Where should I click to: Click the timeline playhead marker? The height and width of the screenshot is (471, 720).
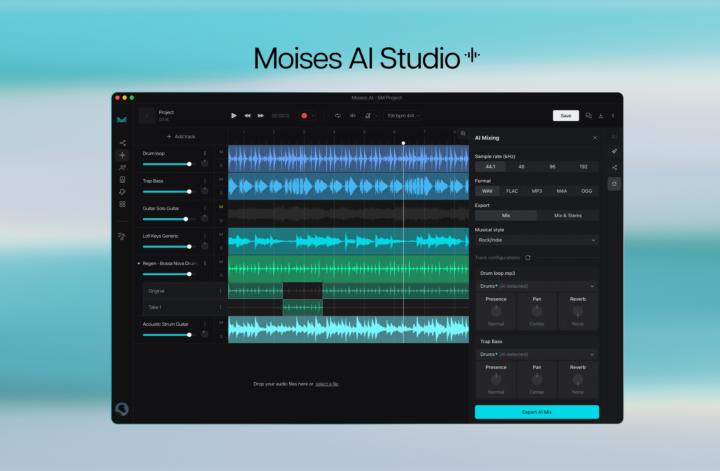coord(403,143)
